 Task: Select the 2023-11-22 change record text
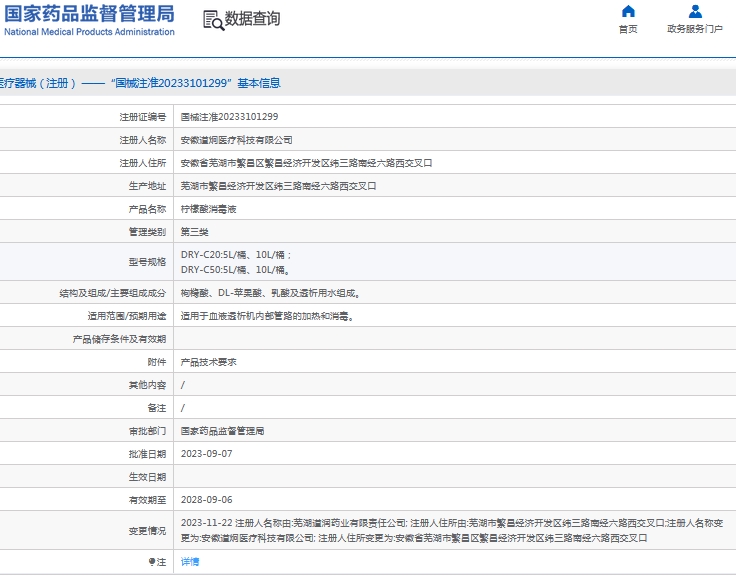452,530
